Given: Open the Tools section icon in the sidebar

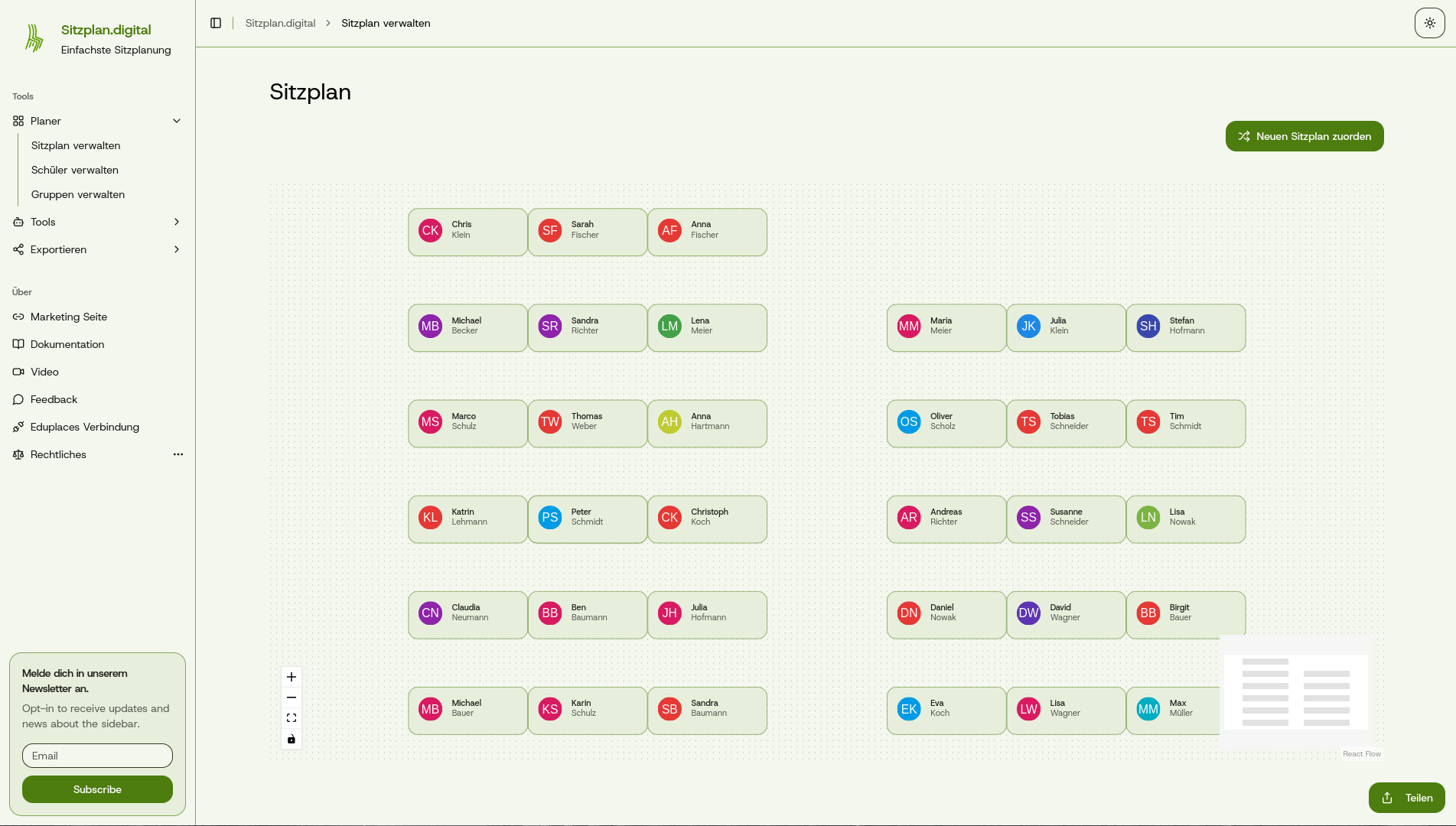Looking at the screenshot, I should point(18,222).
